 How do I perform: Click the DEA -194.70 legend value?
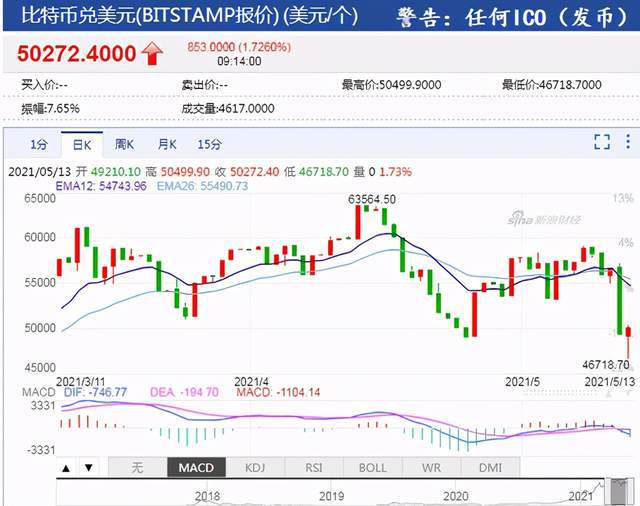pyautogui.click(x=184, y=393)
